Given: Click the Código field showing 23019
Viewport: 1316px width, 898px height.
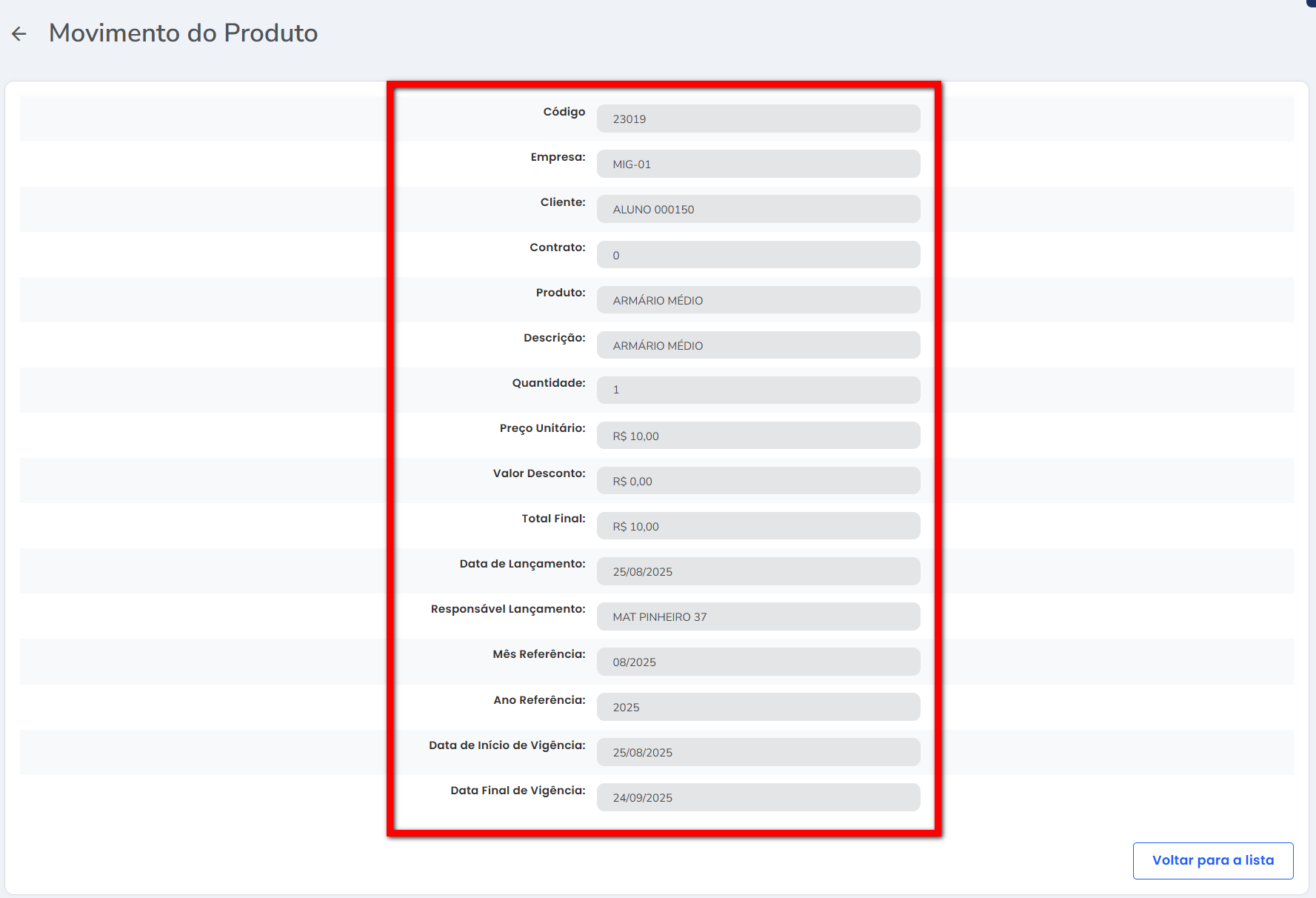Looking at the screenshot, I should (758, 119).
